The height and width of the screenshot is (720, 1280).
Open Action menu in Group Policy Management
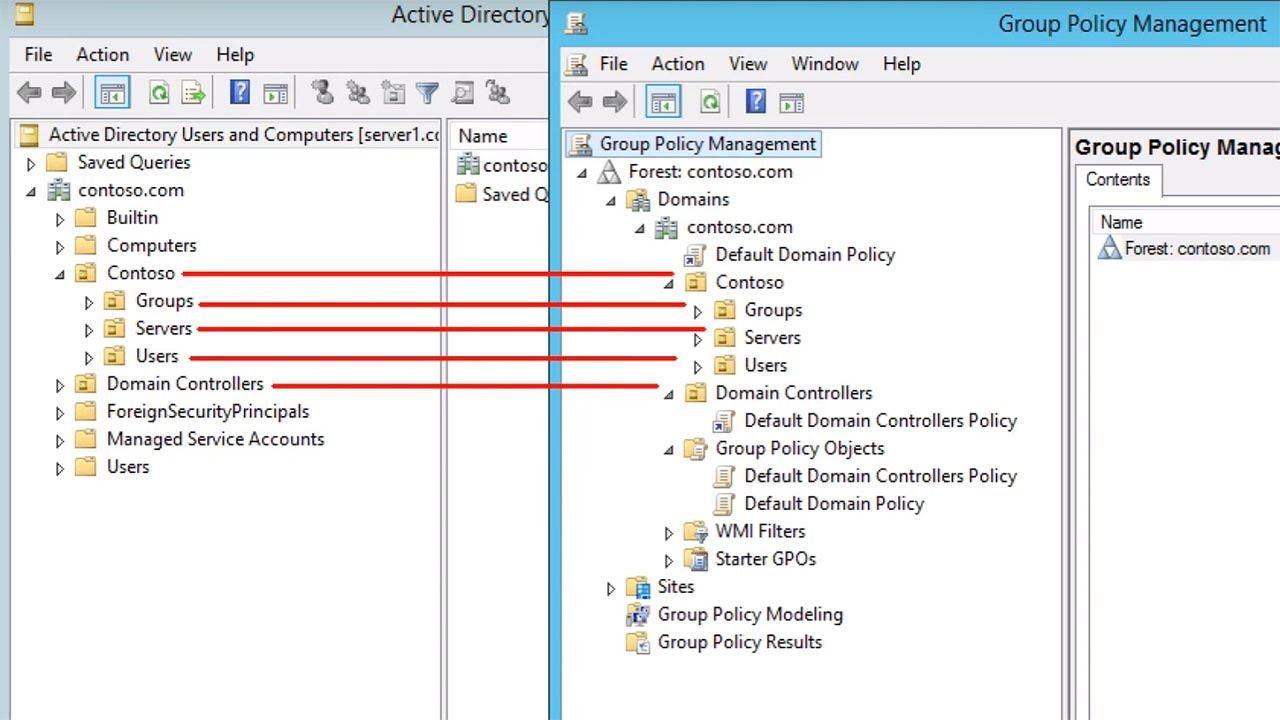678,63
